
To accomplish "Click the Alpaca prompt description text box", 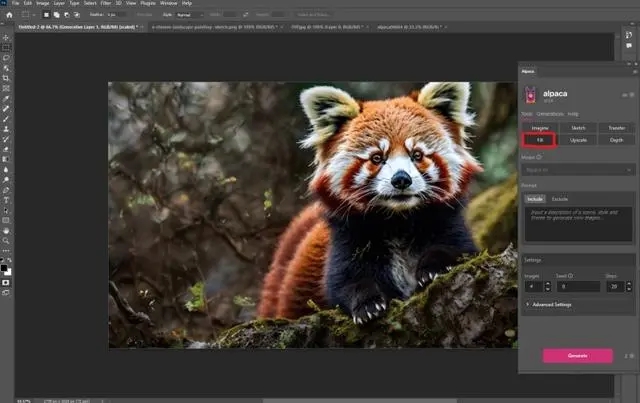I will tap(578, 224).
